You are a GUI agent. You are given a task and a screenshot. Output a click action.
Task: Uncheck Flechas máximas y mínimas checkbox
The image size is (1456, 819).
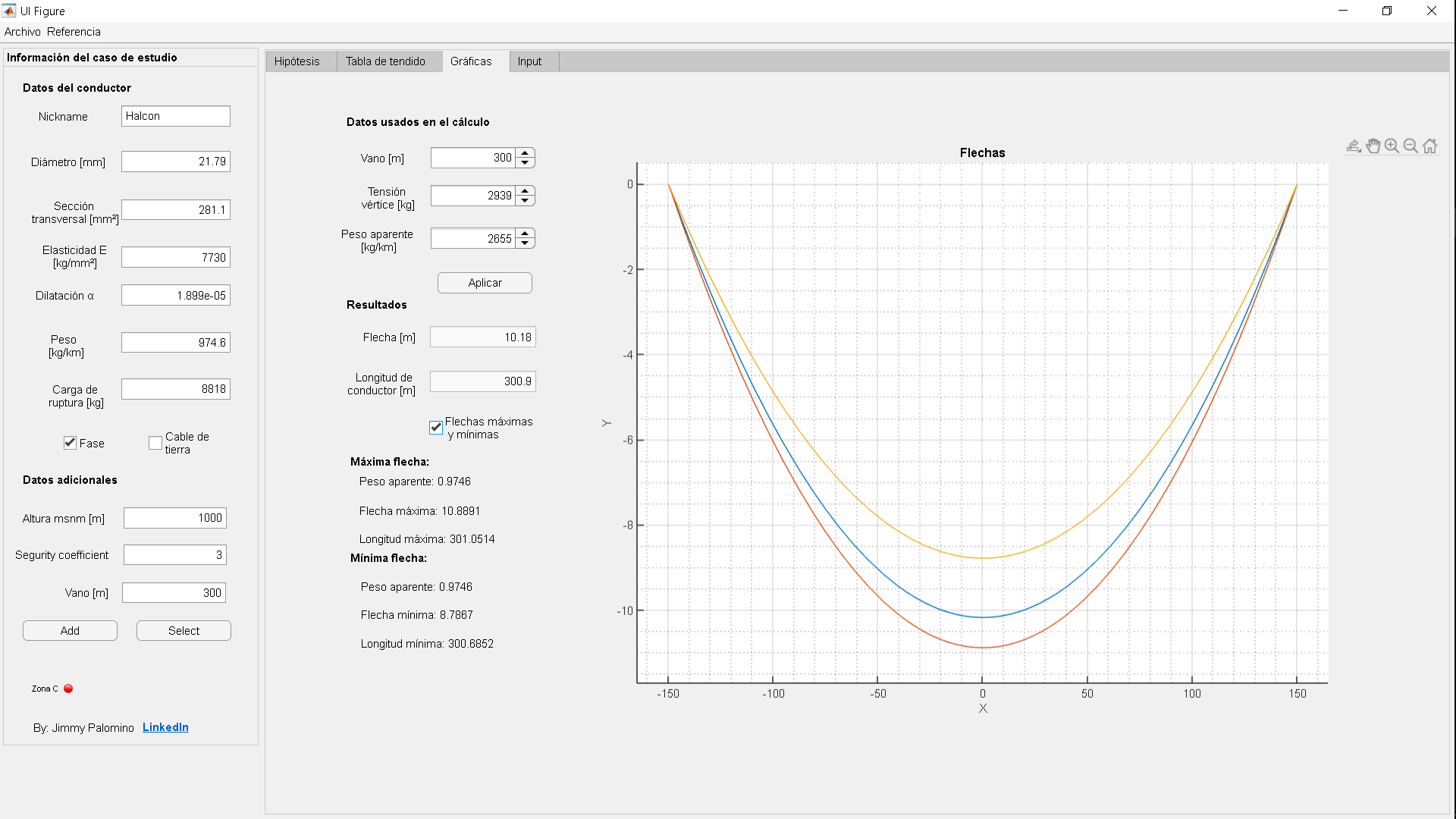(x=436, y=428)
